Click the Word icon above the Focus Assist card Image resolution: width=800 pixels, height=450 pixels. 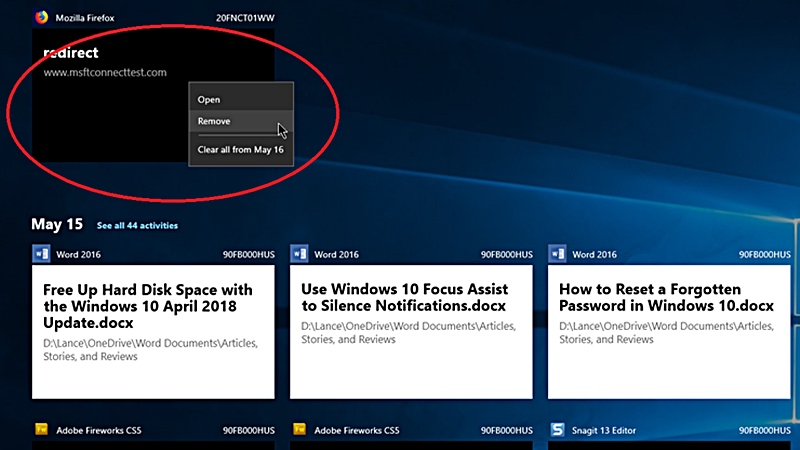coord(299,254)
